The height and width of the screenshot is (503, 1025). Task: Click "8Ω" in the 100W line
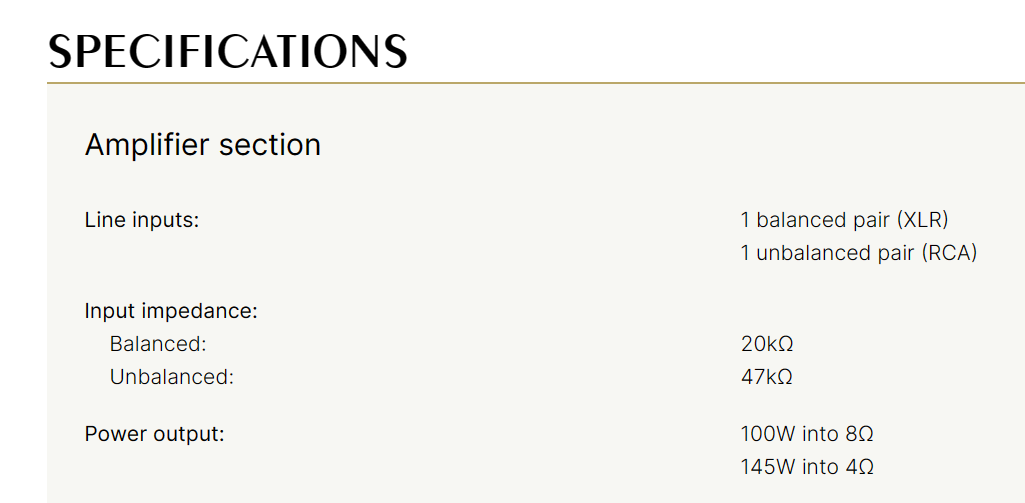tap(859, 434)
